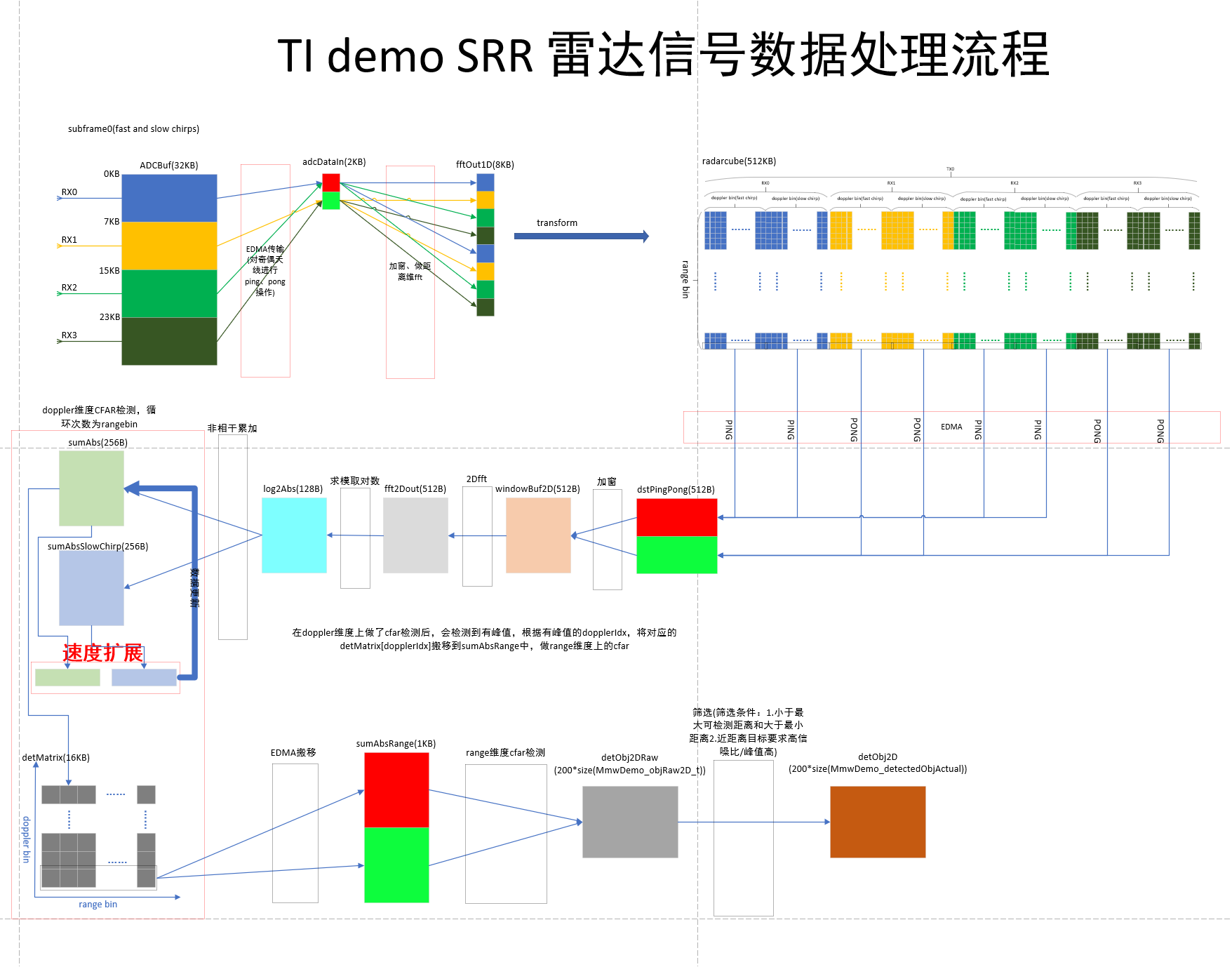Click the cyan log2Abs(128B) block
This screenshot has height=967, width=1232.
click(294, 535)
